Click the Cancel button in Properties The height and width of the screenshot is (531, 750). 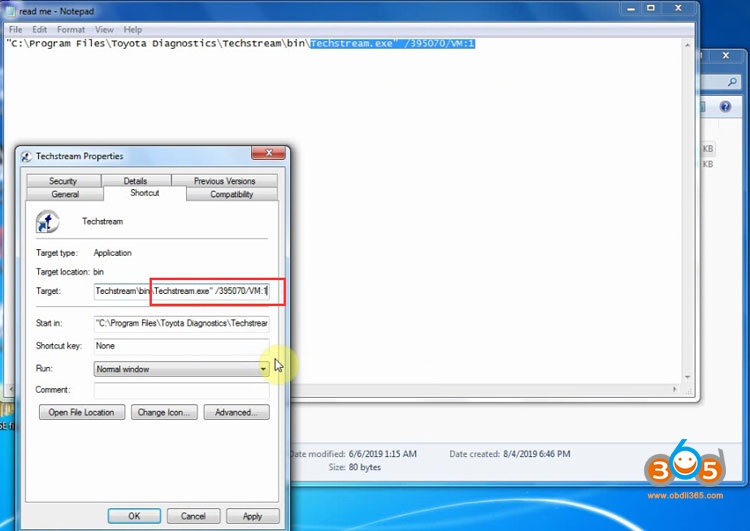point(193,516)
